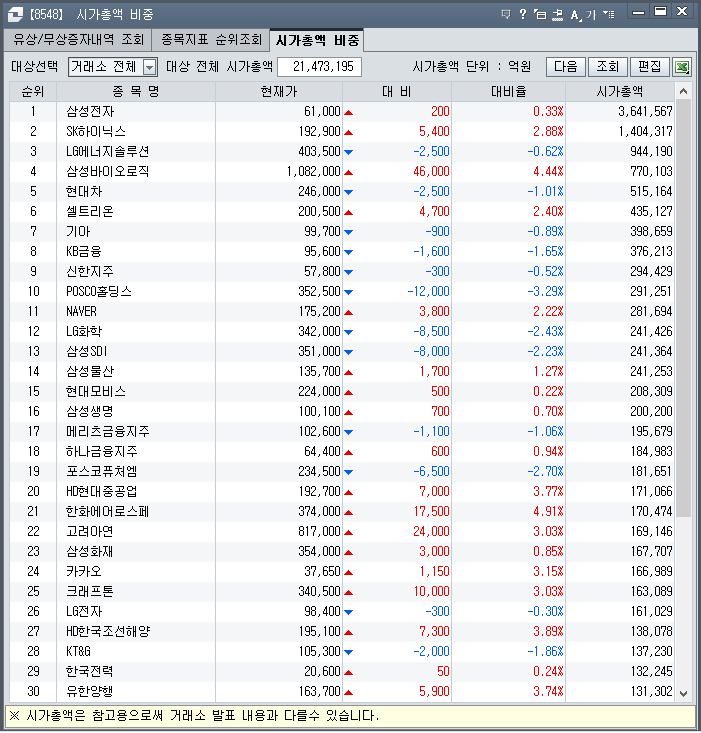Click 삼성물산 stock name
Screen dimensions: 701x733
tap(90, 371)
